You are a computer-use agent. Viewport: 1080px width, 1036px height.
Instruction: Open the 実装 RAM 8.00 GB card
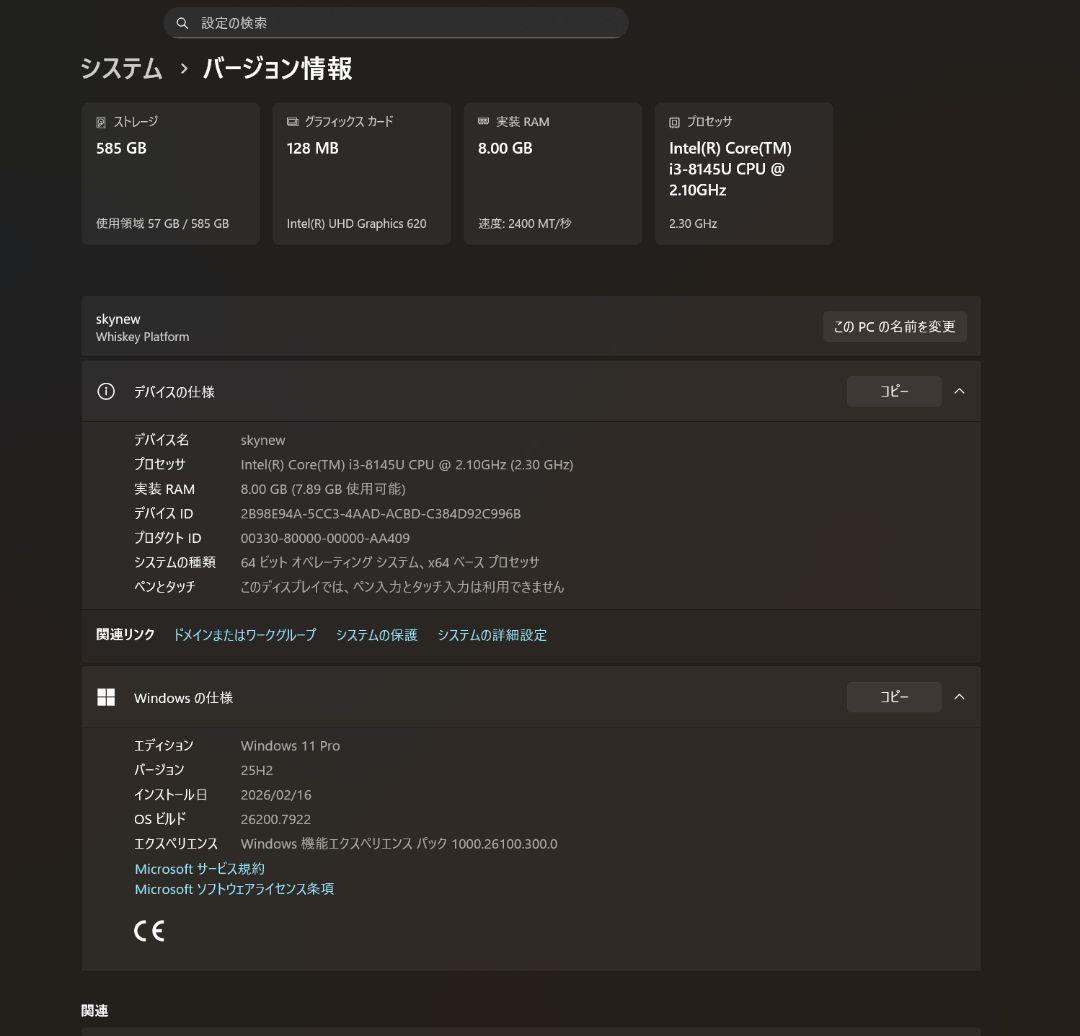click(552, 174)
